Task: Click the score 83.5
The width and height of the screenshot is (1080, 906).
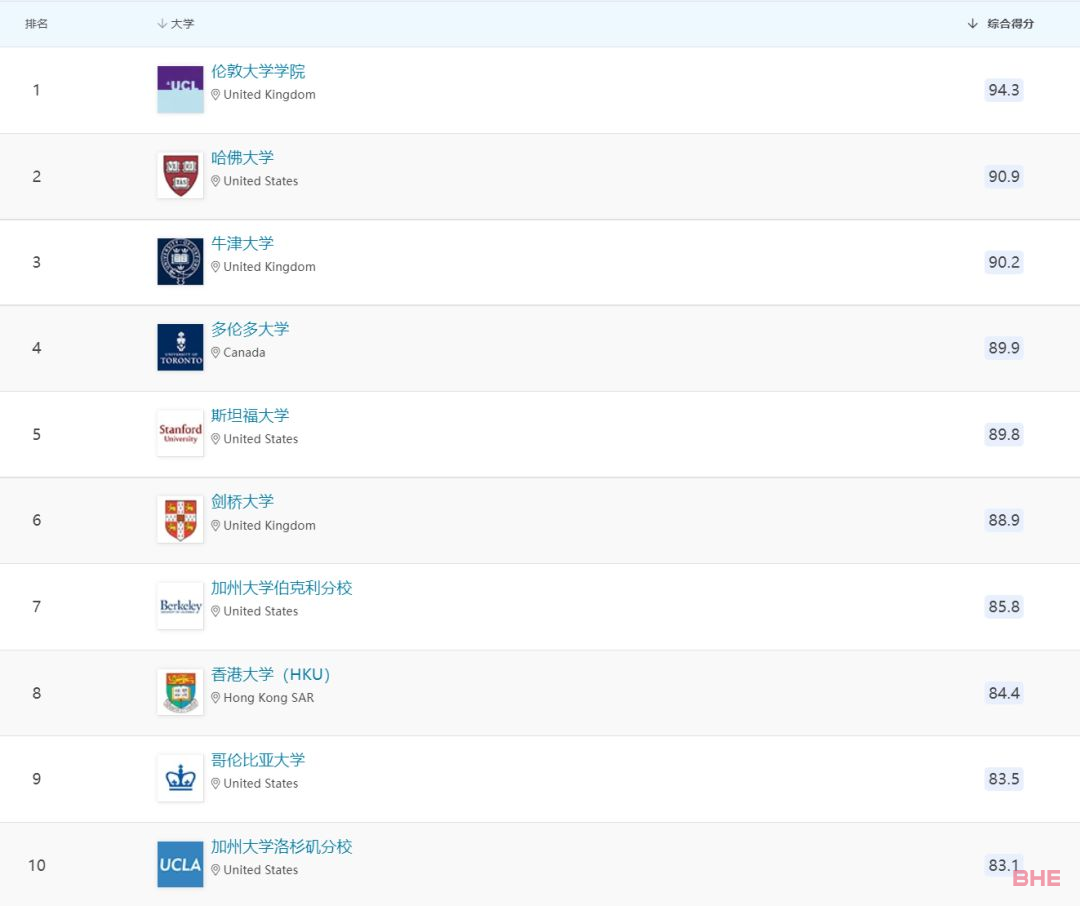Action: click(x=1004, y=779)
